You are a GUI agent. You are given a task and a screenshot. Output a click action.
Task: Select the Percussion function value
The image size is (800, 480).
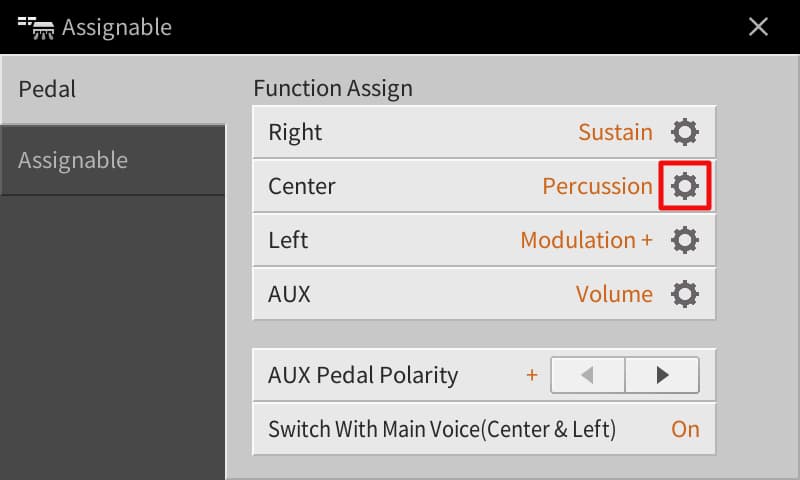pos(597,186)
